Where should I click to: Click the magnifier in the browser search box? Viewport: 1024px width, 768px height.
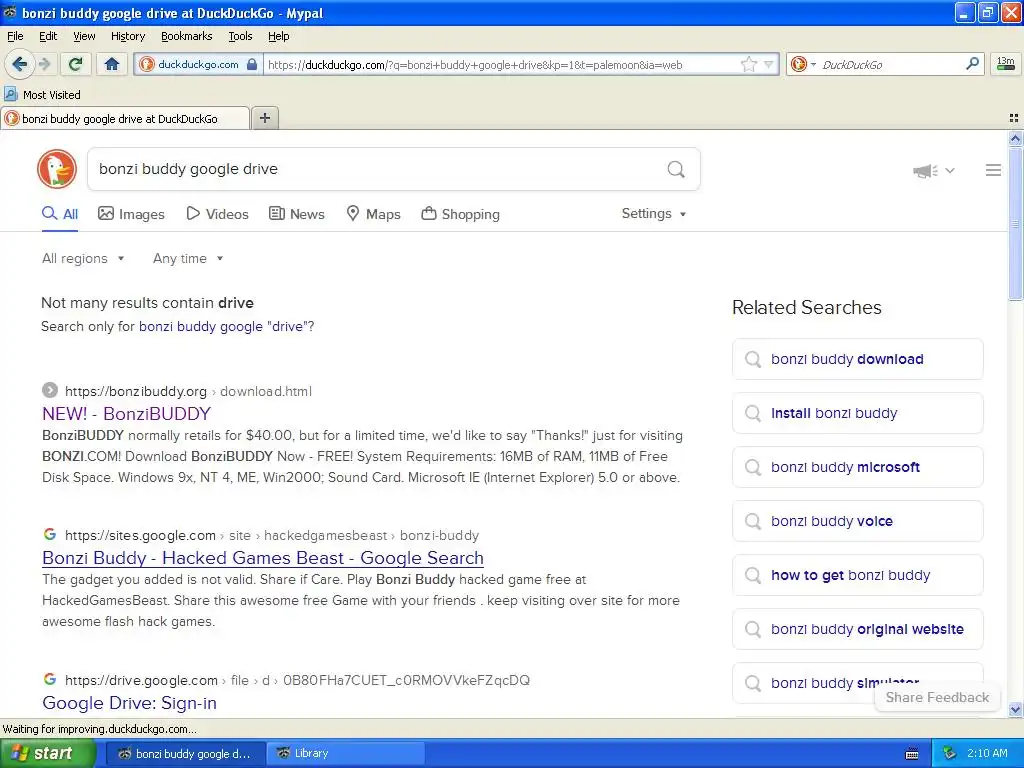pyautogui.click(x=972, y=64)
